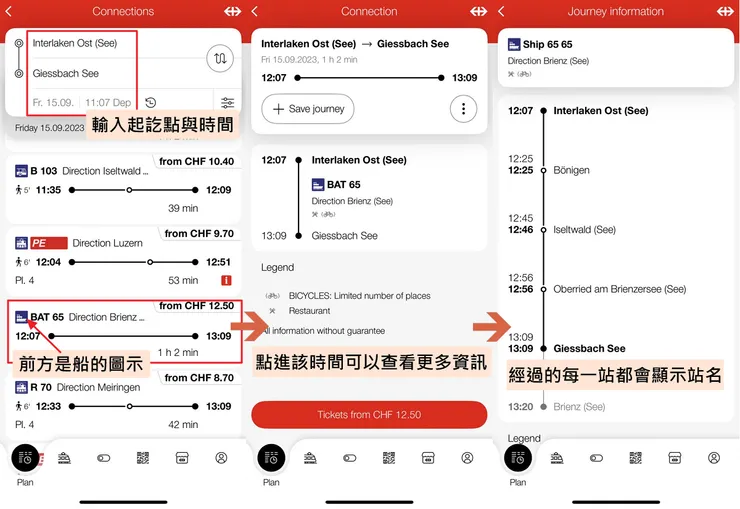Screen dimensions: 740x509
Task: Open earlier connections clock icon
Action: coord(151,102)
